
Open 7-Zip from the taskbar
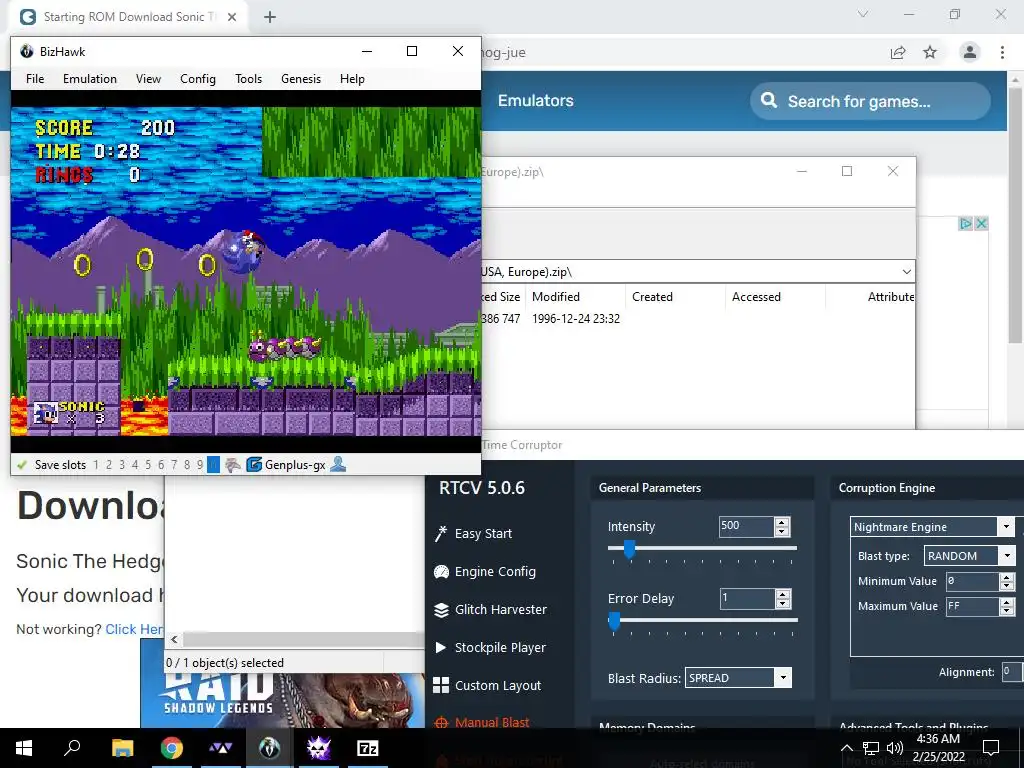click(367, 748)
